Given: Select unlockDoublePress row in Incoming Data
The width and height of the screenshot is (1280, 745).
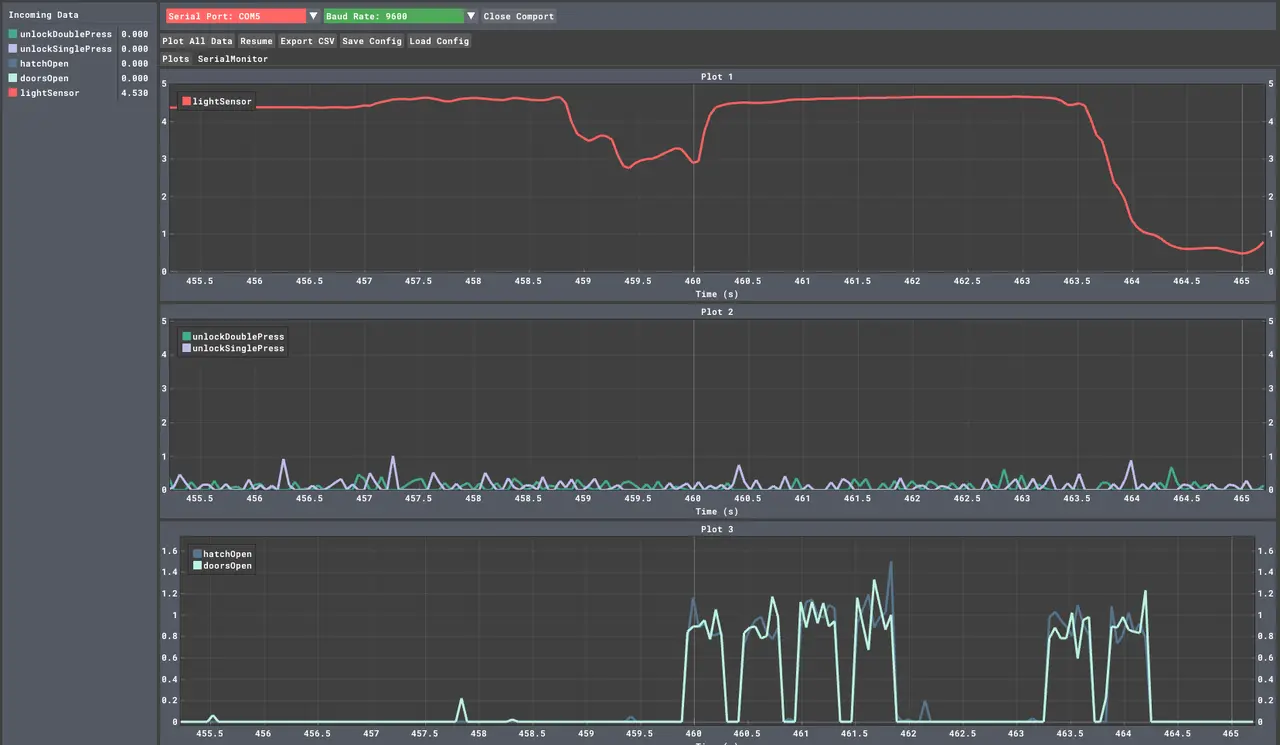Looking at the screenshot, I should (79, 34).
